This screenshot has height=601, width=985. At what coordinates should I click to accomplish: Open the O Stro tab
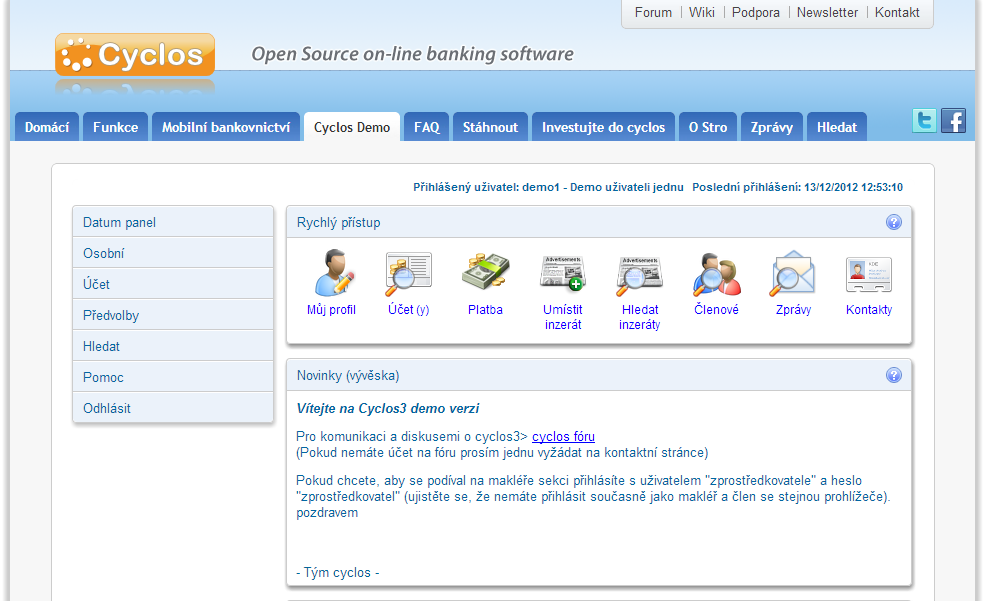[708, 127]
